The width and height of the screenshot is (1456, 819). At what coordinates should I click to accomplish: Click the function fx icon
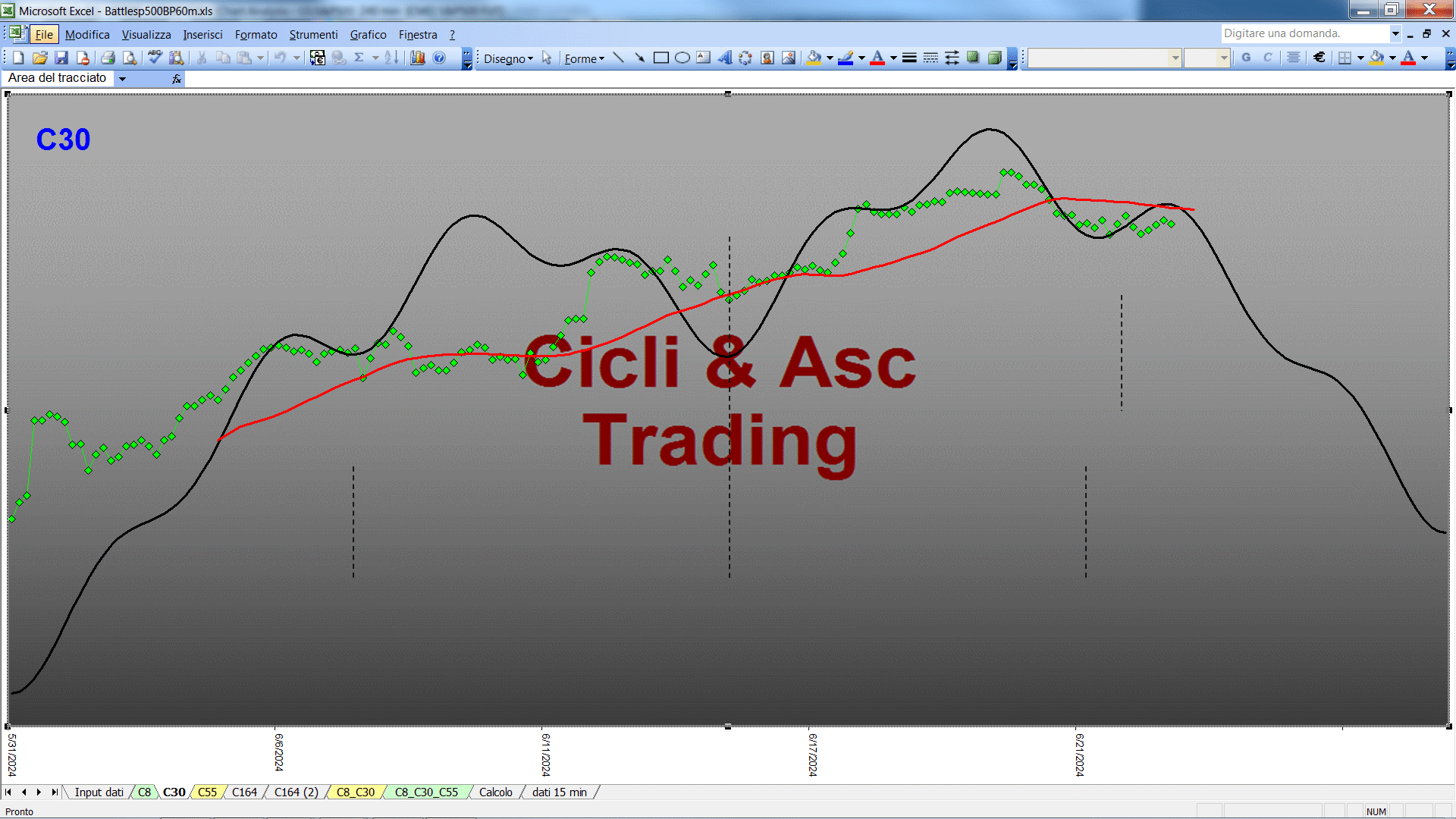(176, 79)
